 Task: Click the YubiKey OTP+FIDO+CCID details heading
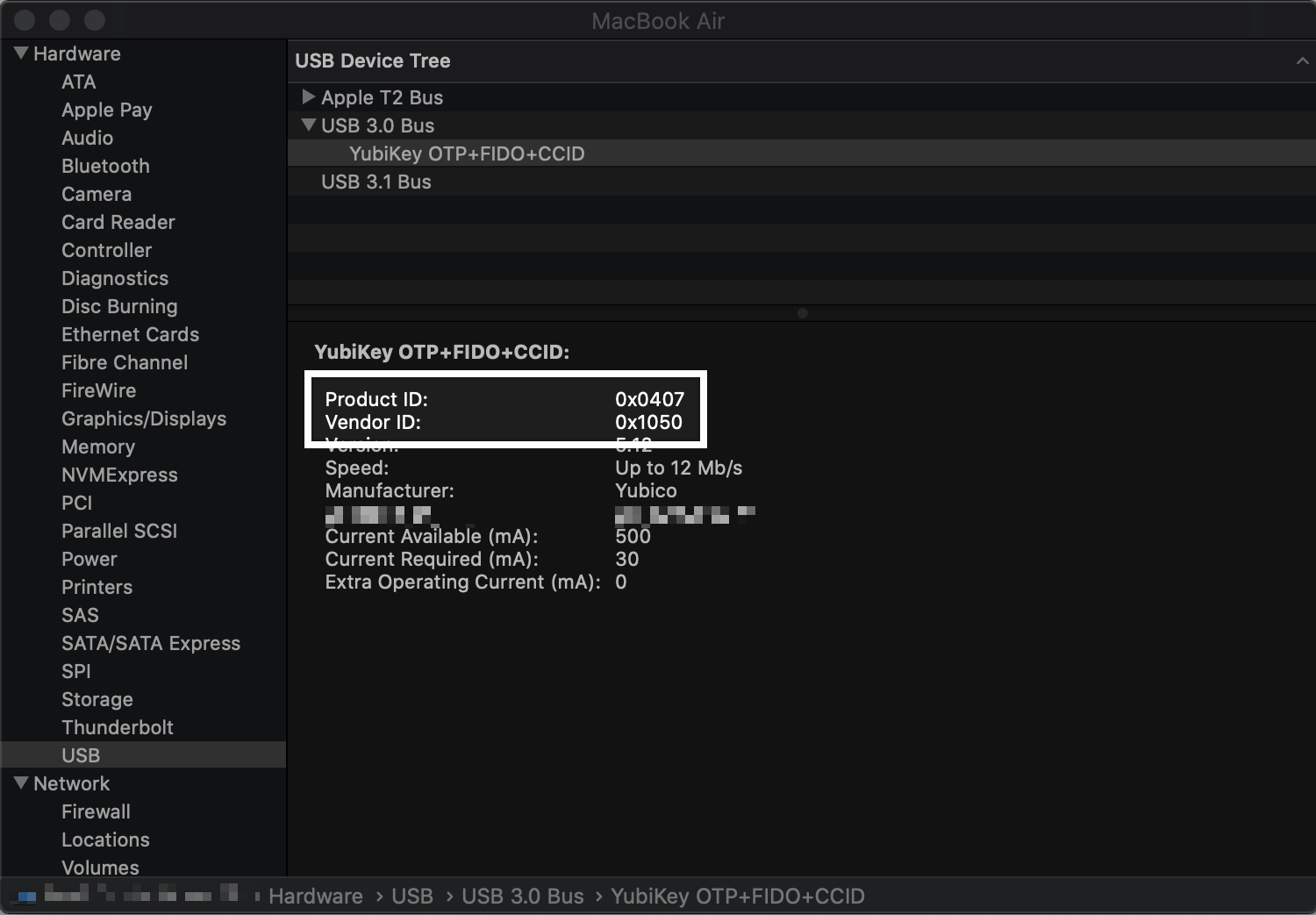point(441,352)
